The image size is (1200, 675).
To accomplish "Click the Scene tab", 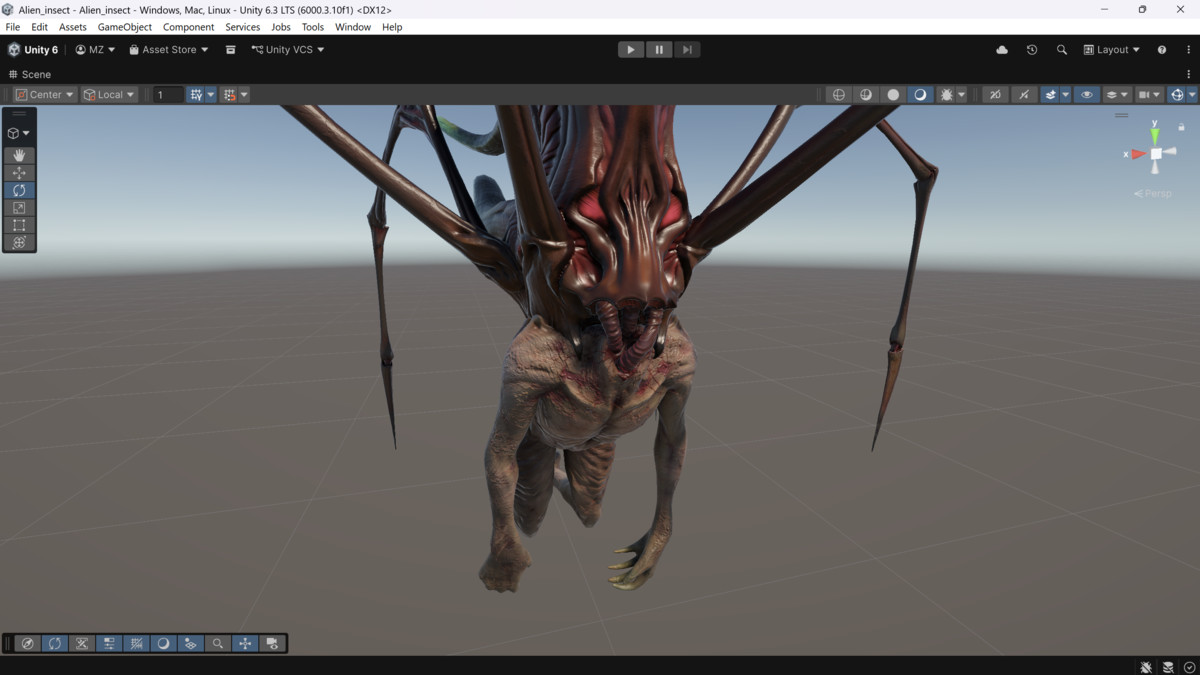I will click(30, 74).
